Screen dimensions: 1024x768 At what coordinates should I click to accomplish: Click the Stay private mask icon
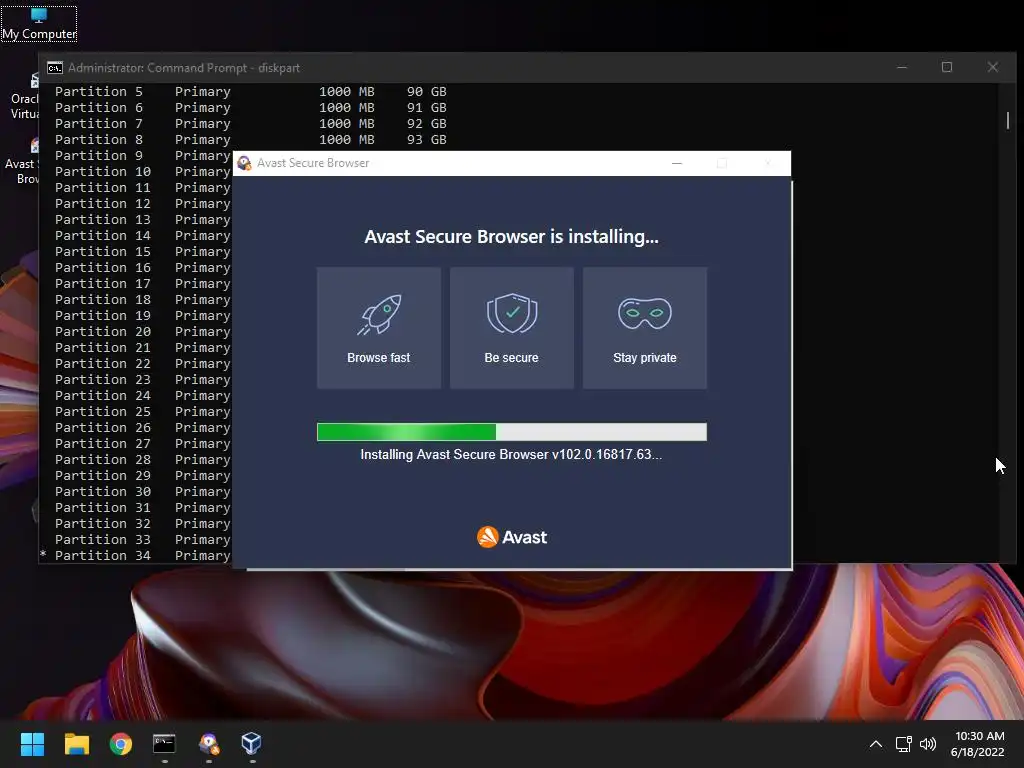tap(645, 313)
